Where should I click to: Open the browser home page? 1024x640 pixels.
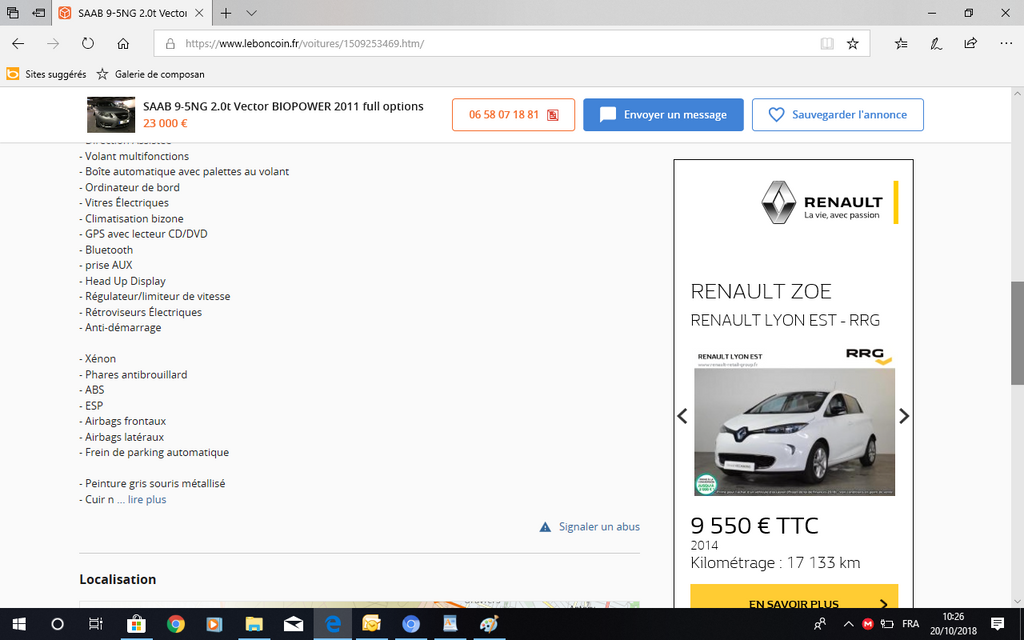pos(123,44)
